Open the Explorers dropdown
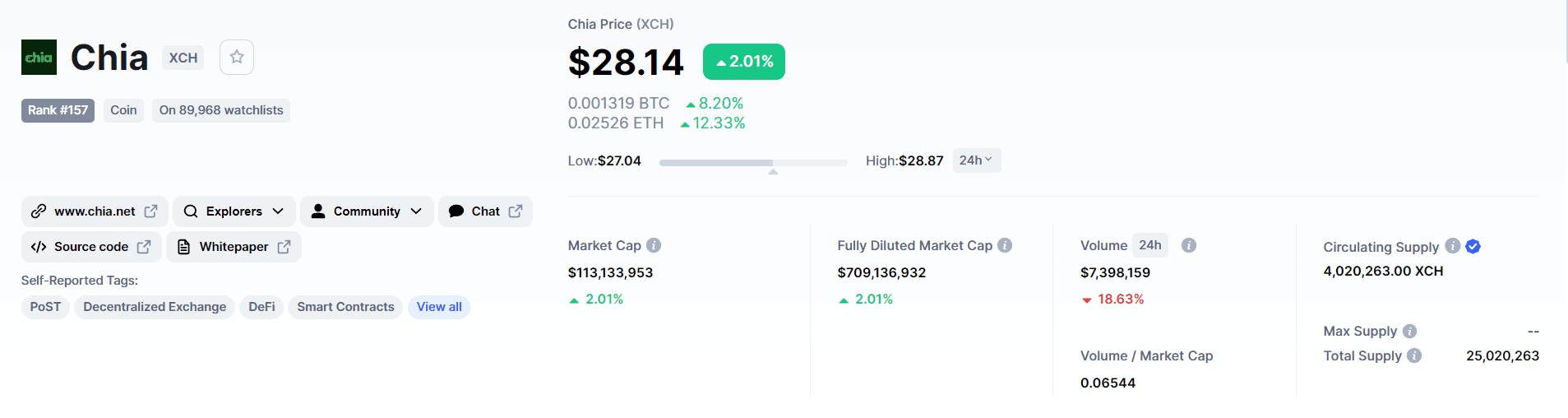Image resolution: width=1568 pixels, height=418 pixels. (234, 211)
